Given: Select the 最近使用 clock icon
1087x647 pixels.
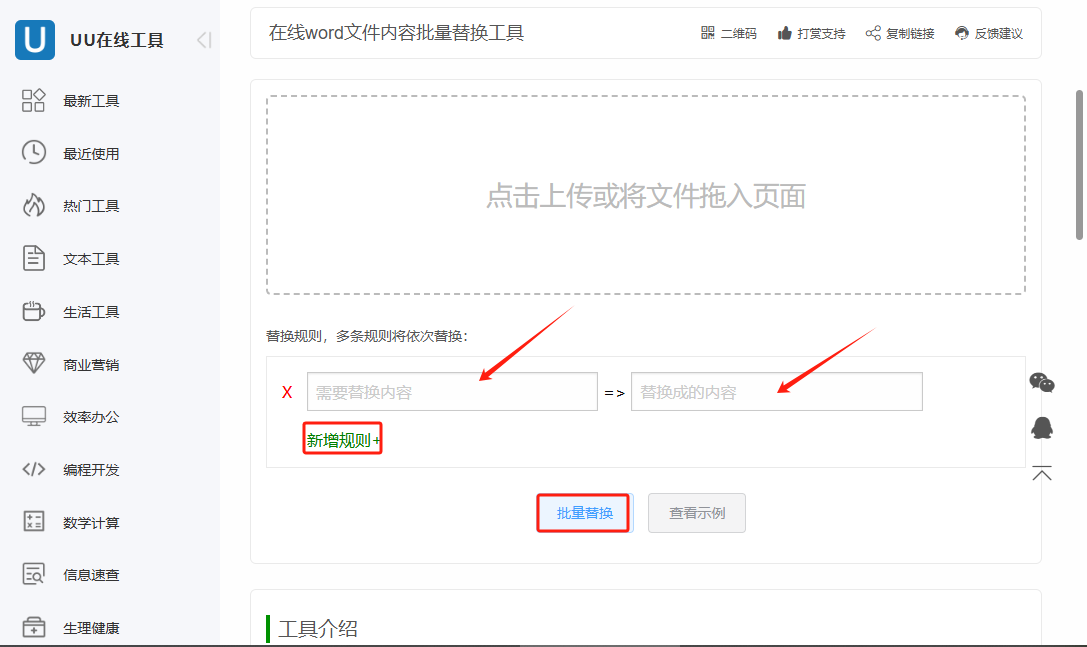Looking at the screenshot, I should (x=33, y=153).
